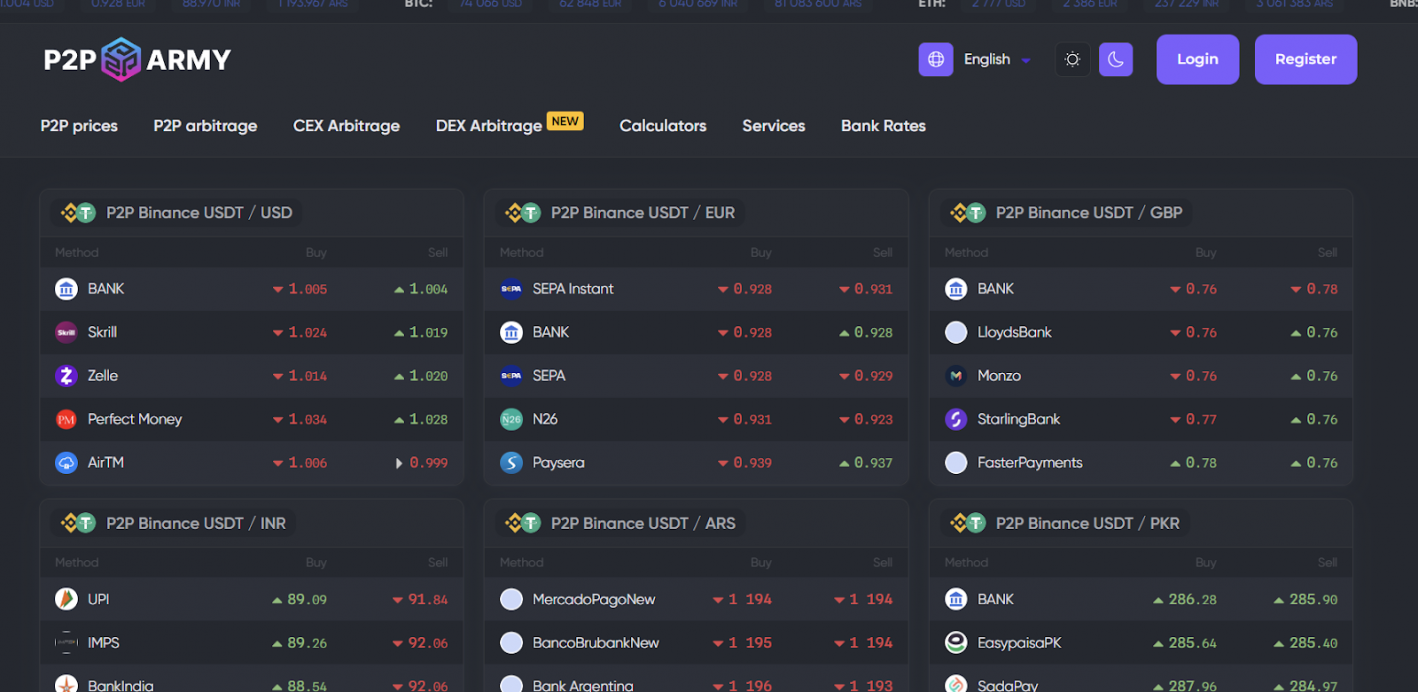Open the English language dropdown
The width and height of the screenshot is (1418, 692).
996,59
